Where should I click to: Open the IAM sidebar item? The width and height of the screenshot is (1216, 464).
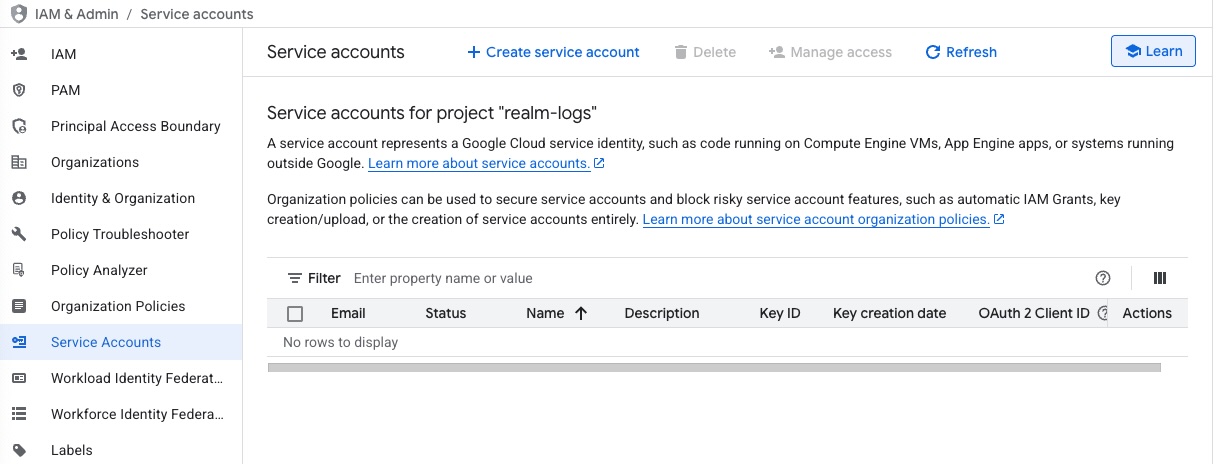coord(121,54)
